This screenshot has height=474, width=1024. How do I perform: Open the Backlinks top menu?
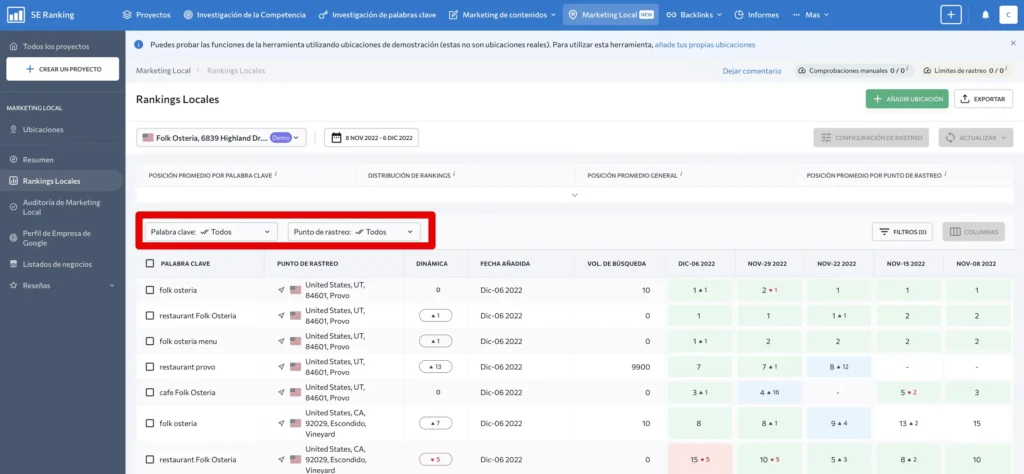point(694,14)
